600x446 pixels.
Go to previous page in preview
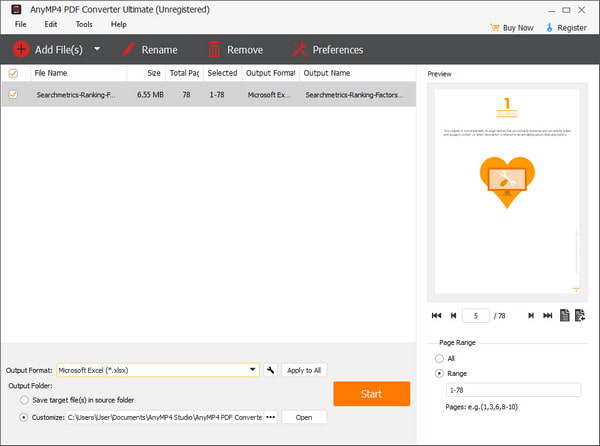click(x=453, y=316)
